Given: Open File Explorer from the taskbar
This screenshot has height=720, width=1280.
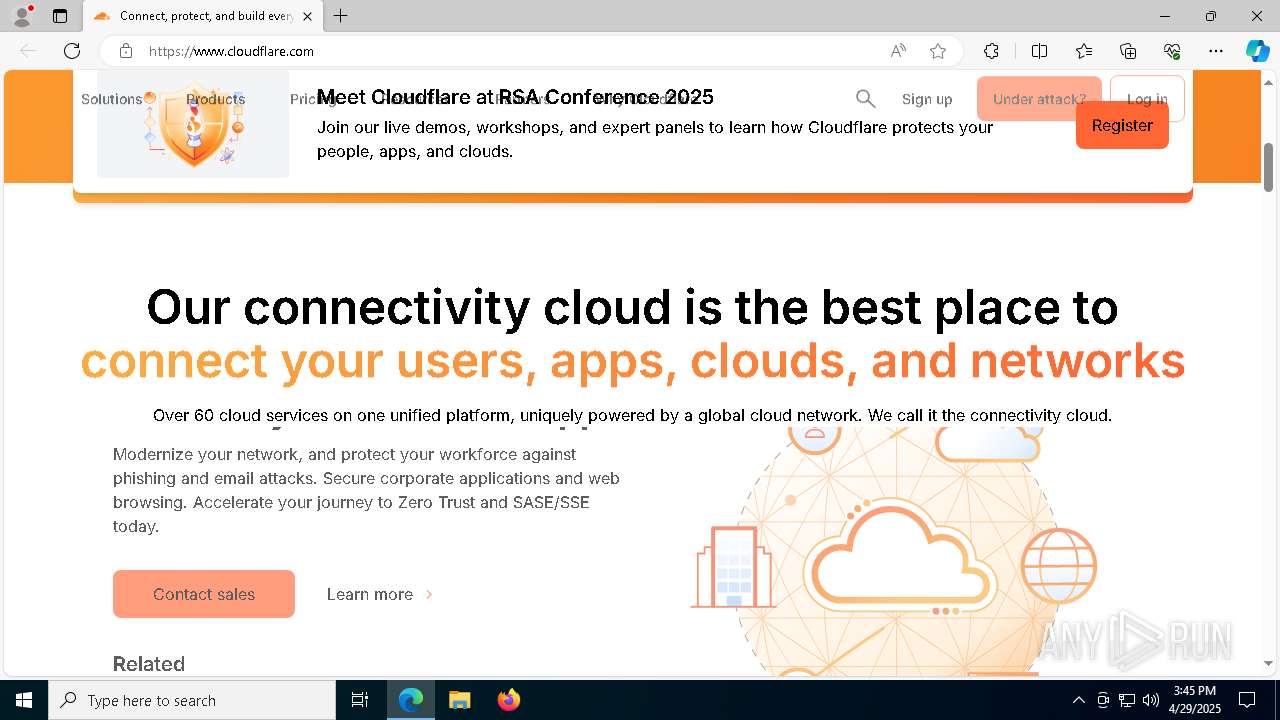Looking at the screenshot, I should 459,700.
